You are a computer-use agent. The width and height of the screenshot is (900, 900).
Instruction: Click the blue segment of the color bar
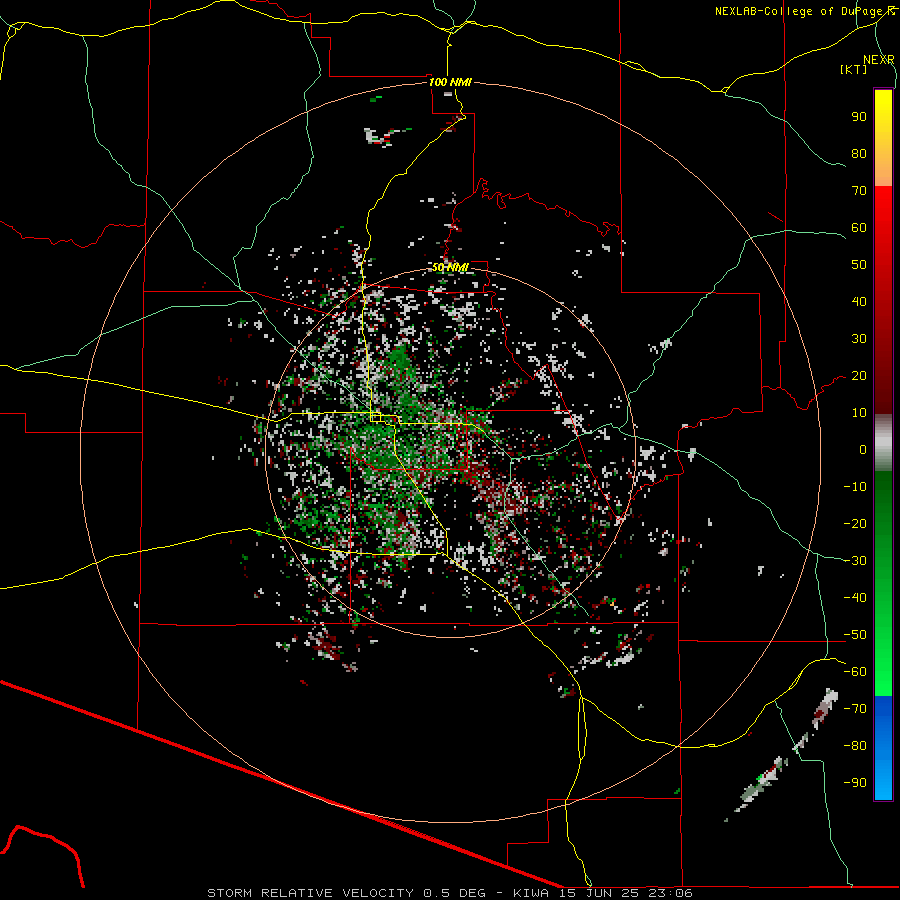tap(883, 748)
